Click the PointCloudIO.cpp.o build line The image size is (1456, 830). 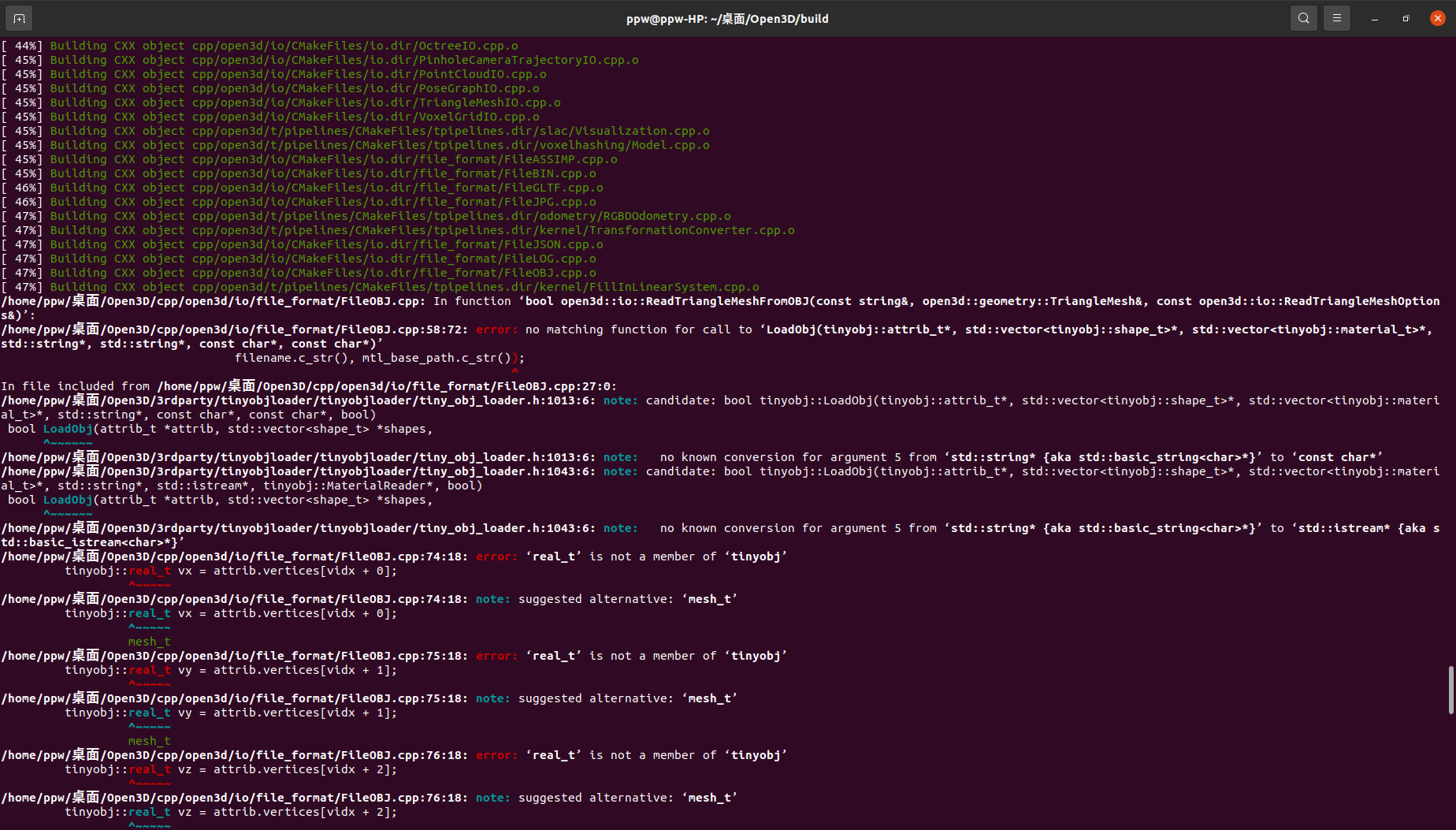tap(273, 74)
